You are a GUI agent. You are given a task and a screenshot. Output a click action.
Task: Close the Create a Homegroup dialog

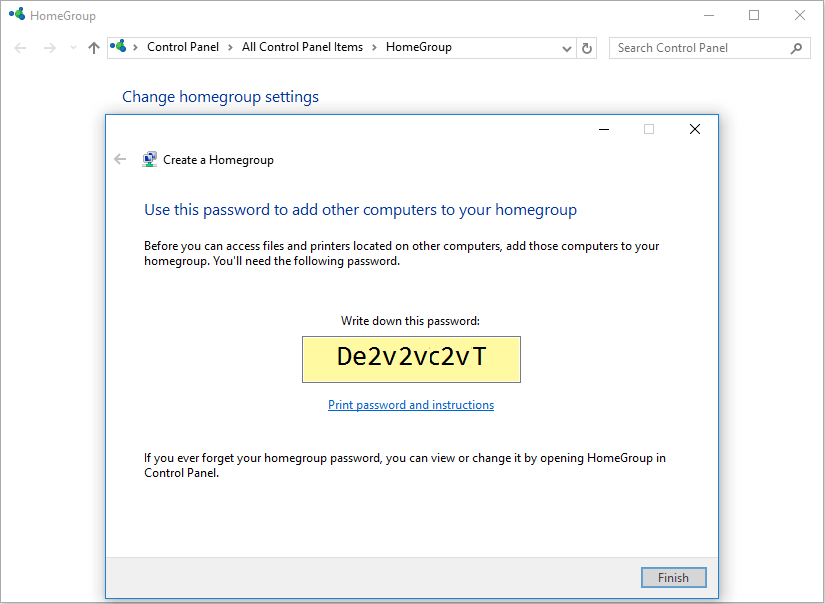[695, 129]
